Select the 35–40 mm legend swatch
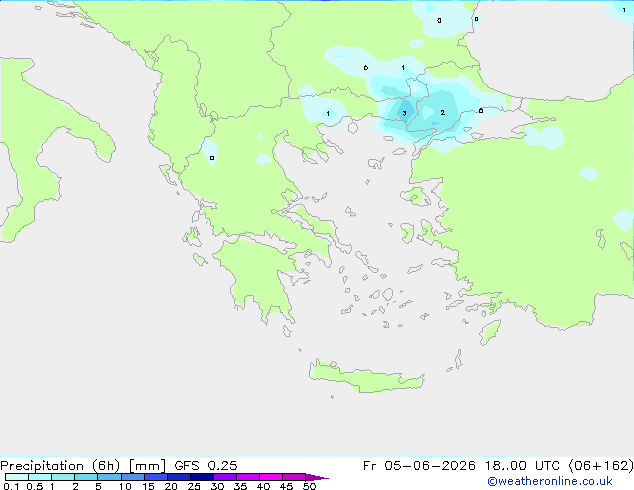Viewport: 634px width, 490px height. tap(247, 477)
